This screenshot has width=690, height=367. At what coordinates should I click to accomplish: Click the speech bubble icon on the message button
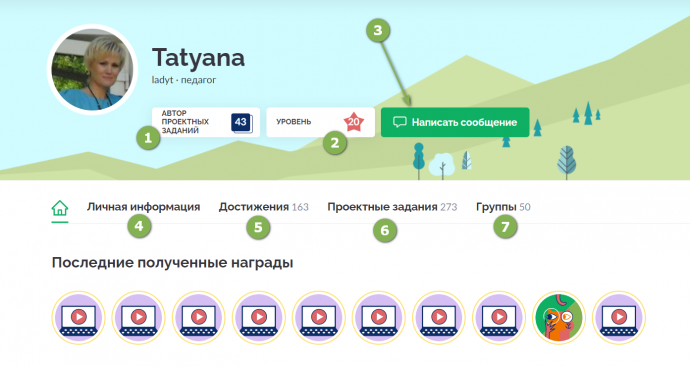pyautogui.click(x=400, y=122)
